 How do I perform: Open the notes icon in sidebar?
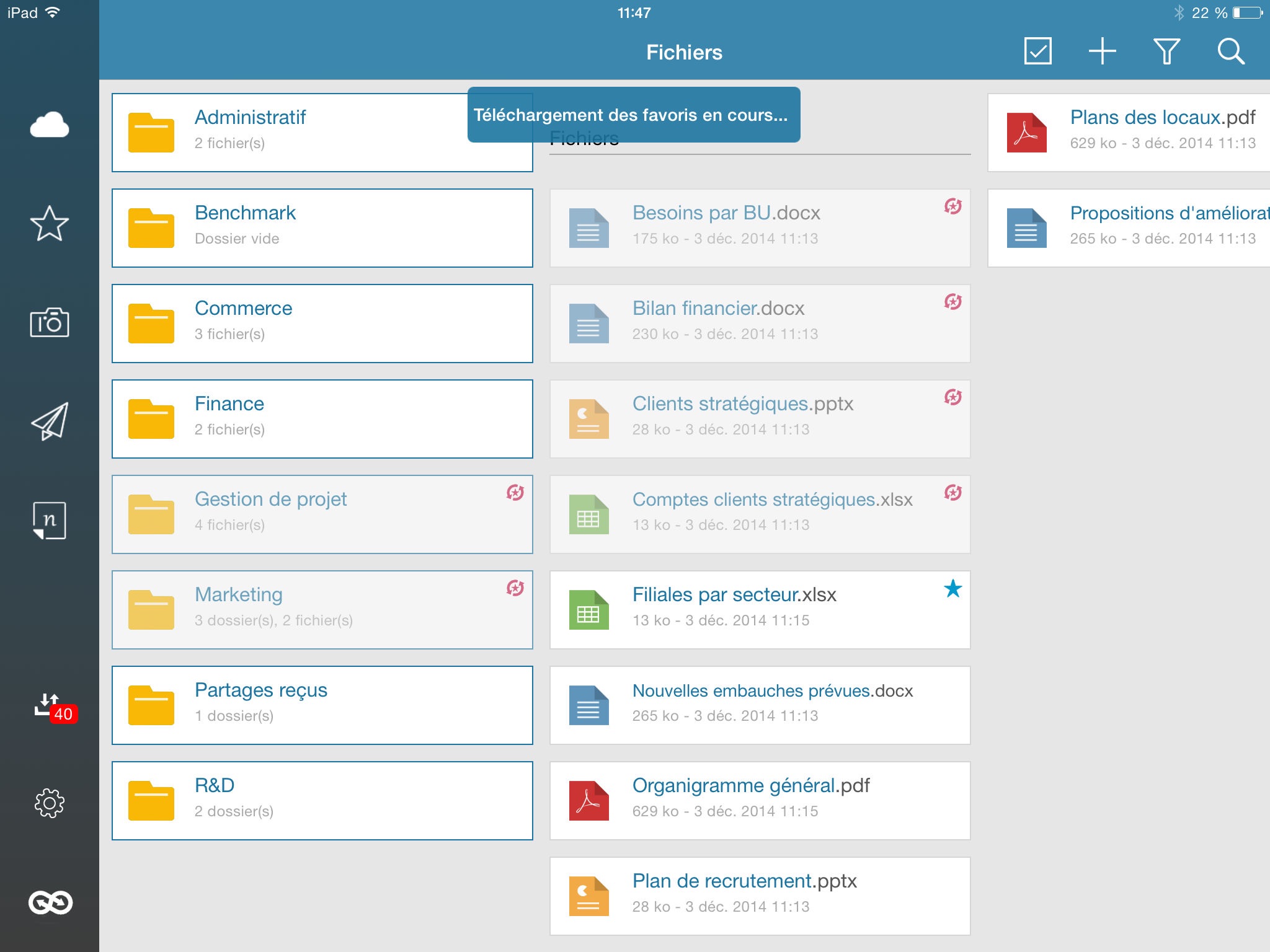click(x=50, y=521)
